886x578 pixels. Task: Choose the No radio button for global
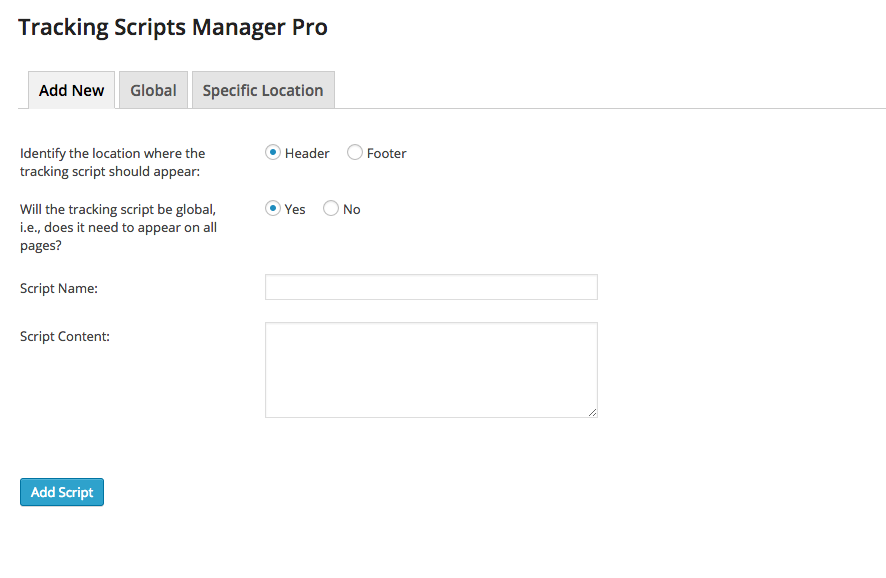pos(331,208)
